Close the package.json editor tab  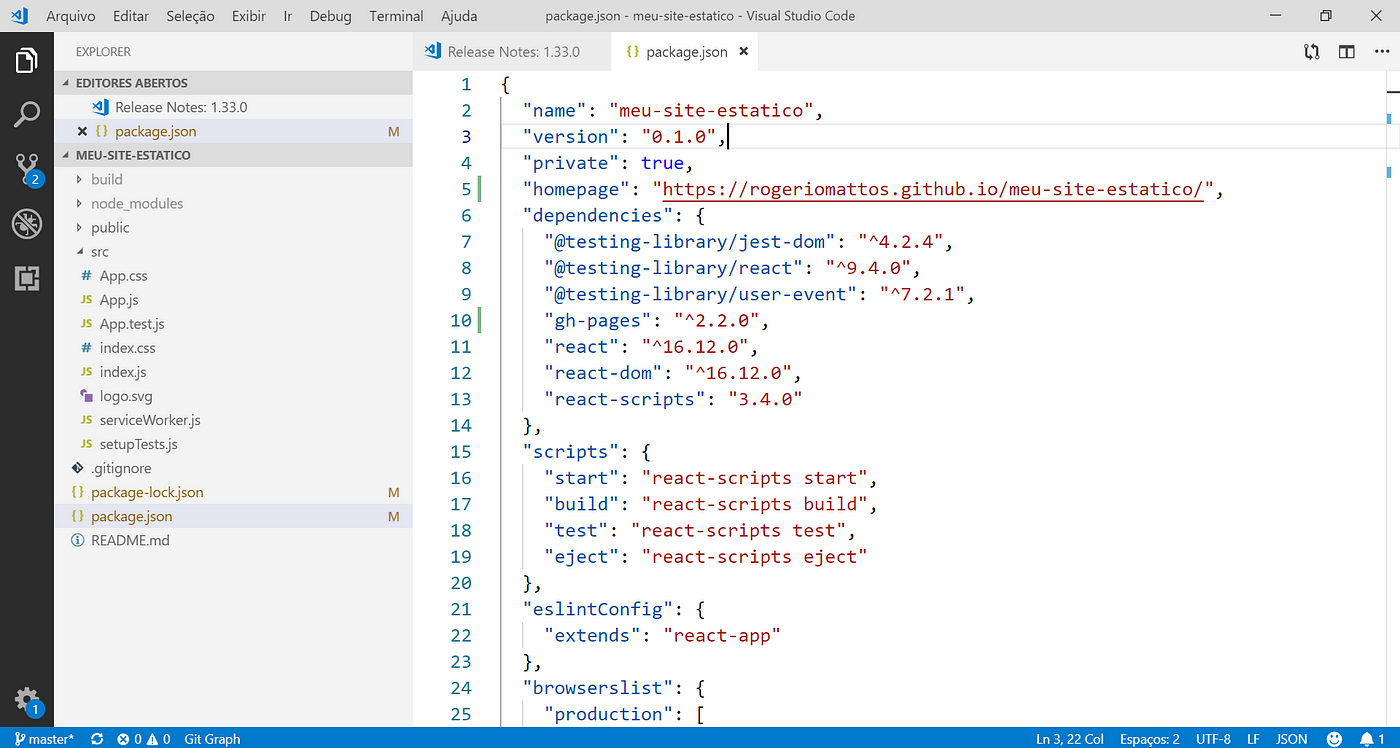pyautogui.click(x=743, y=51)
